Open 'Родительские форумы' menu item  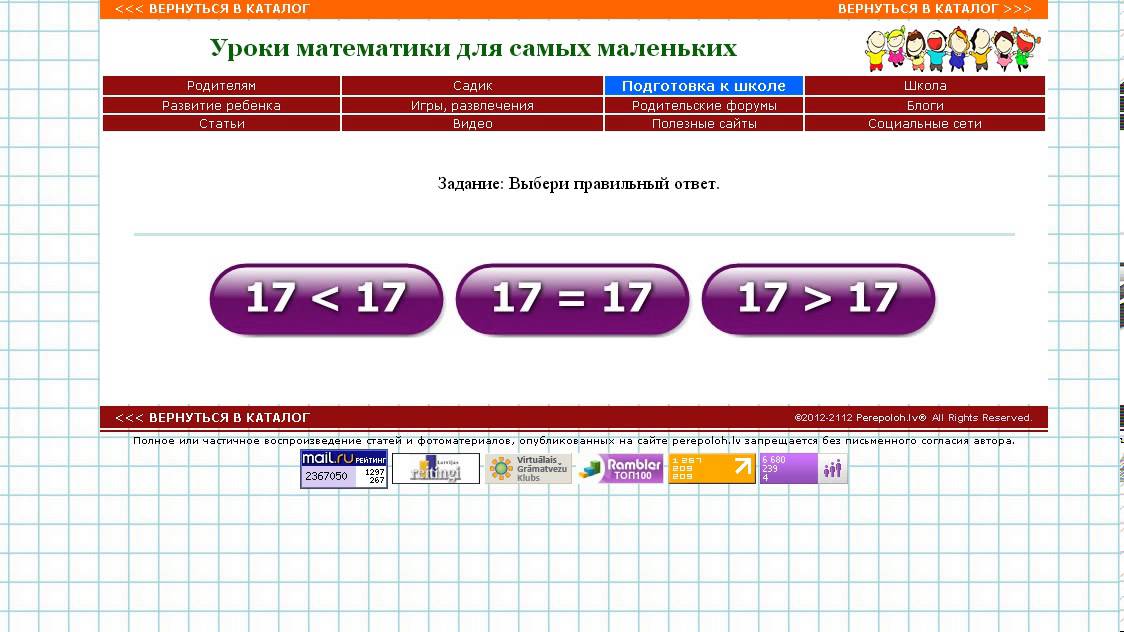[703, 105]
